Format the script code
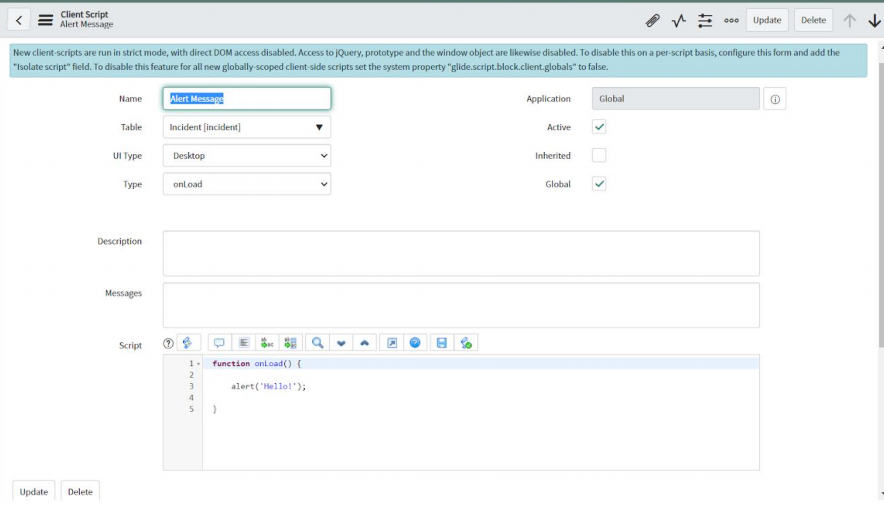The height and width of the screenshot is (528, 884). pos(244,343)
